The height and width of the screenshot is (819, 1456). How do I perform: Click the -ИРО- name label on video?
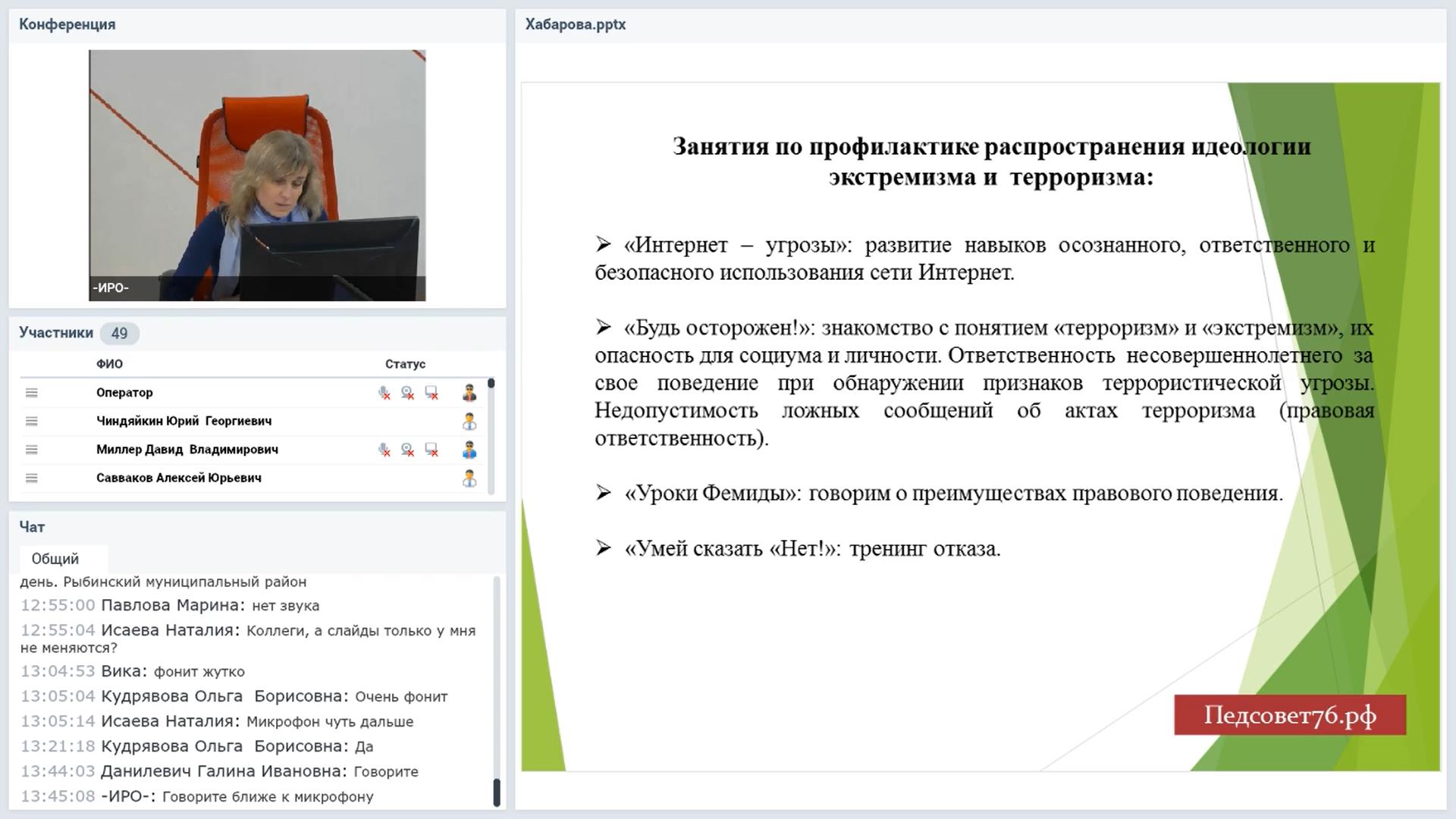(x=111, y=288)
